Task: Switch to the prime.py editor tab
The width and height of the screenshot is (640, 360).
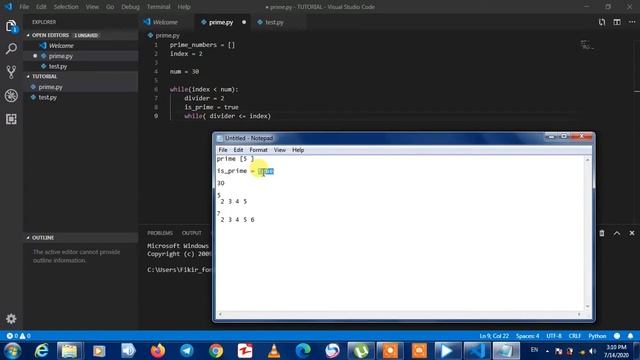Action: (x=223, y=22)
